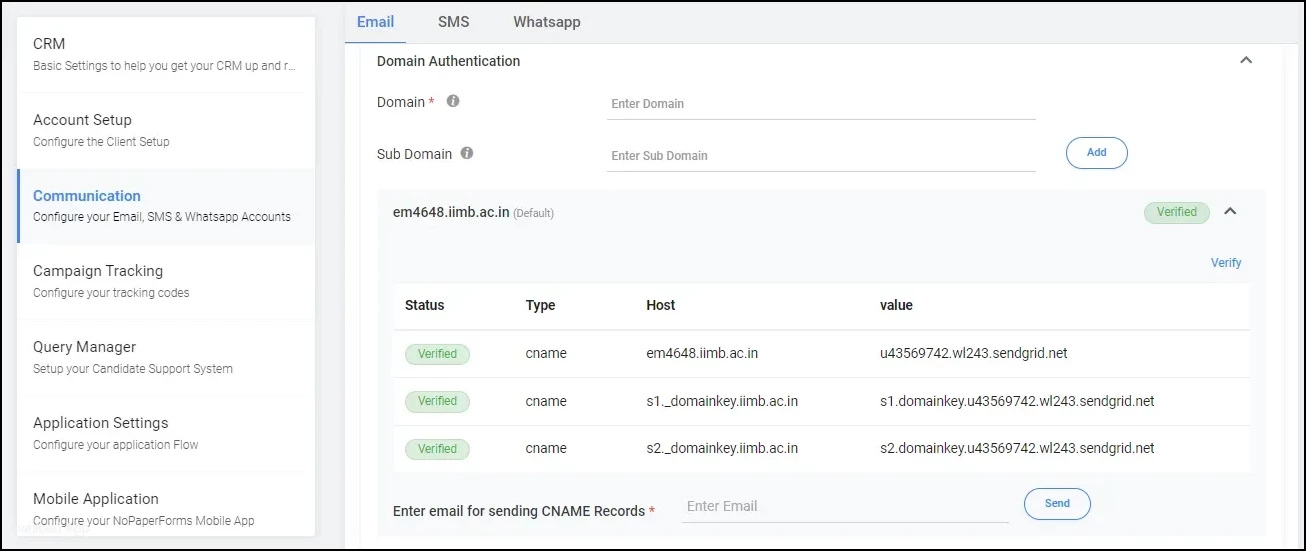1306x551 pixels.
Task: Click the info icon beside Sub Domain
Action: (467, 154)
